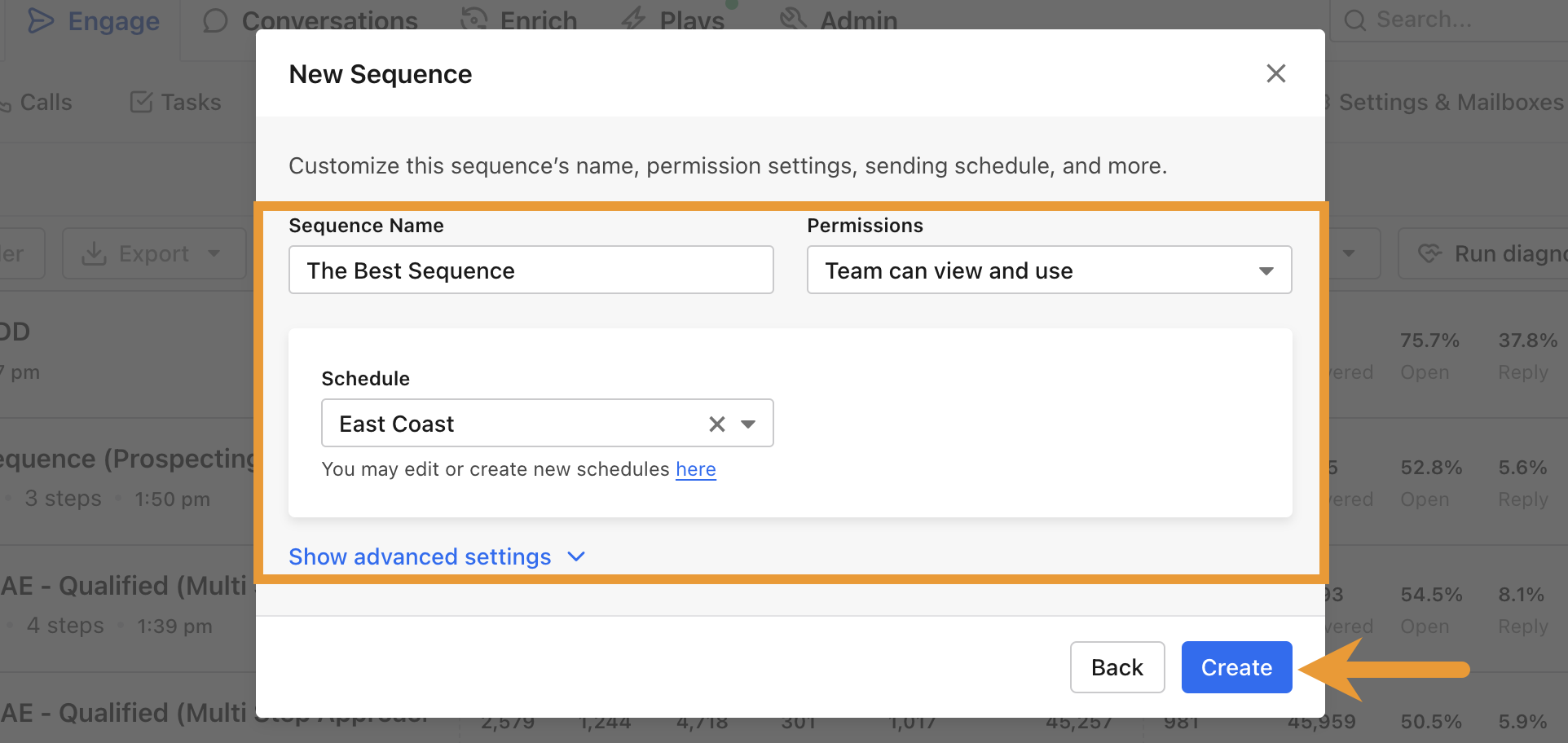Image resolution: width=1568 pixels, height=743 pixels.
Task: Click the 75.7% Open rate value
Action: pyautogui.click(x=1429, y=341)
